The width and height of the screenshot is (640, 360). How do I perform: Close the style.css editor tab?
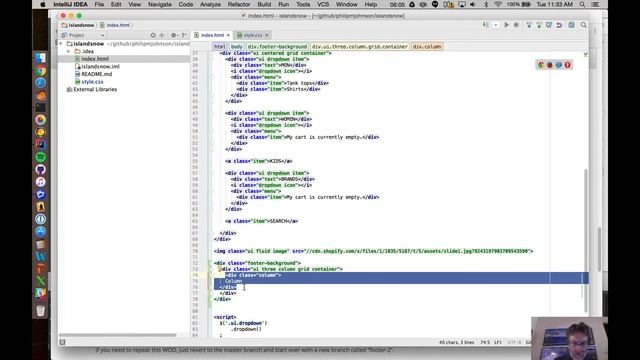point(267,35)
